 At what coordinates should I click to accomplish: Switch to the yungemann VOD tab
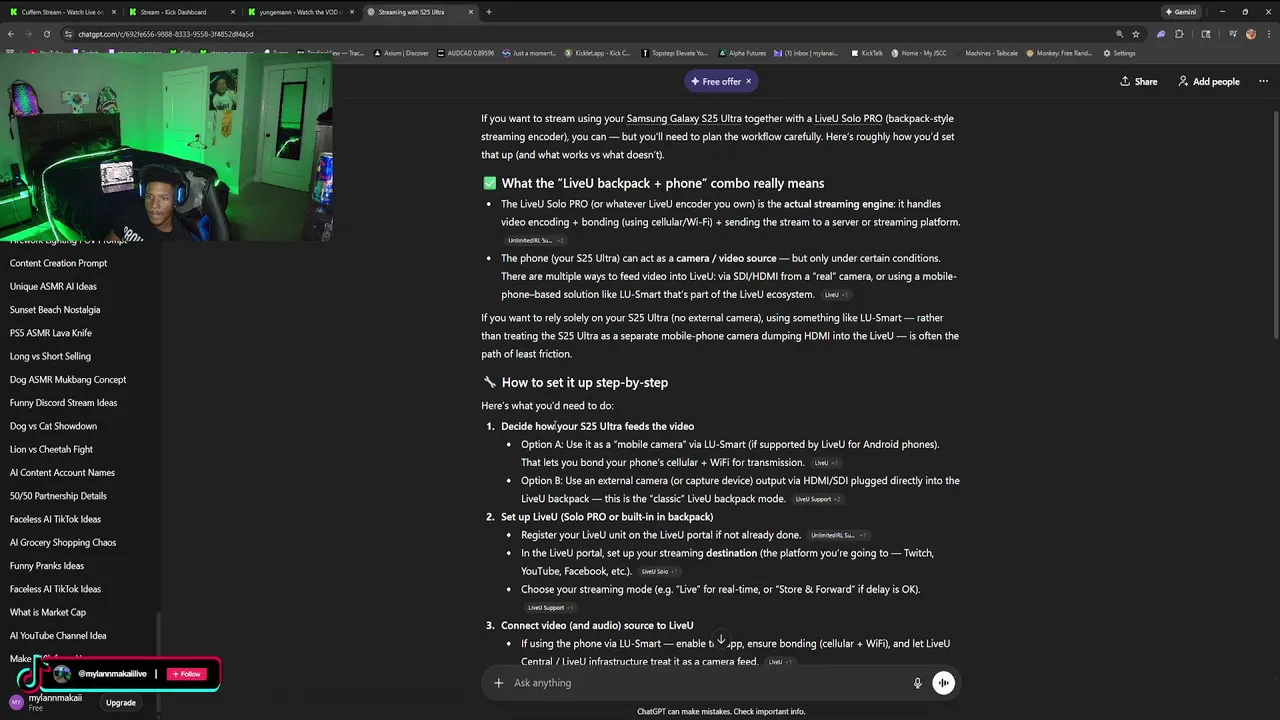pyautogui.click(x=300, y=12)
